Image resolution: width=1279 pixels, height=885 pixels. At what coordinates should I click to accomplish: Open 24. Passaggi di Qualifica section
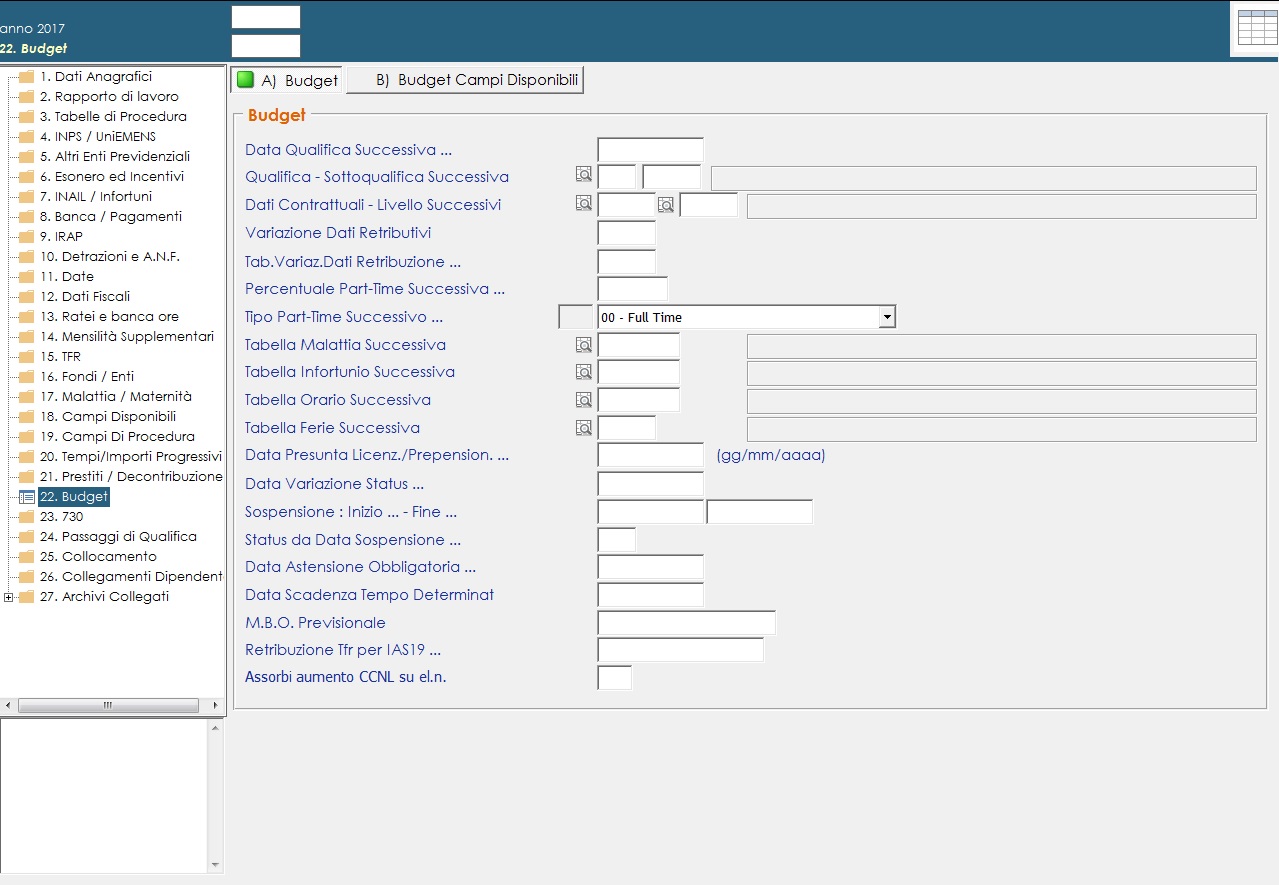point(118,536)
